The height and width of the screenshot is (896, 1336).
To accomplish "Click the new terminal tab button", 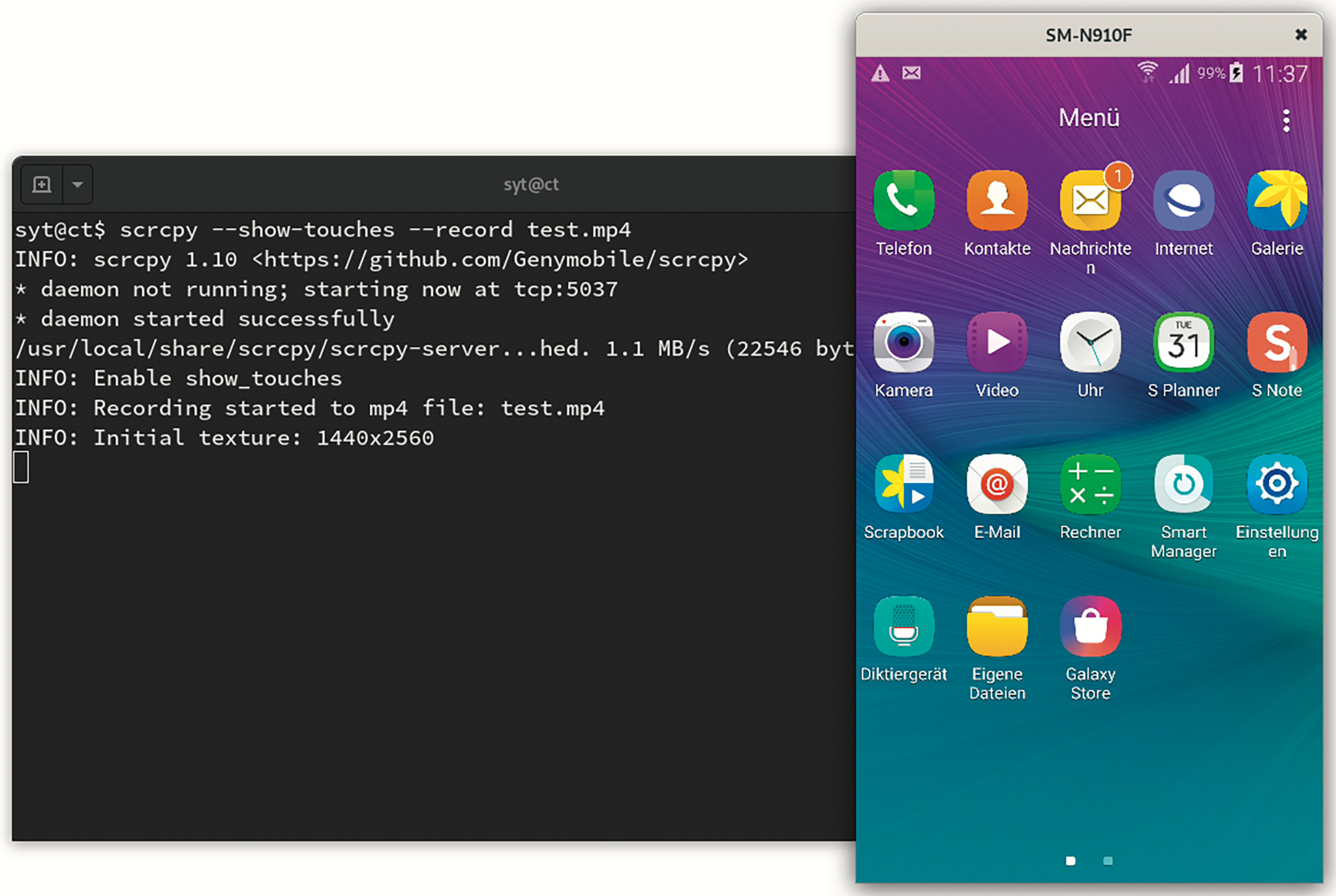I will pos(42,185).
